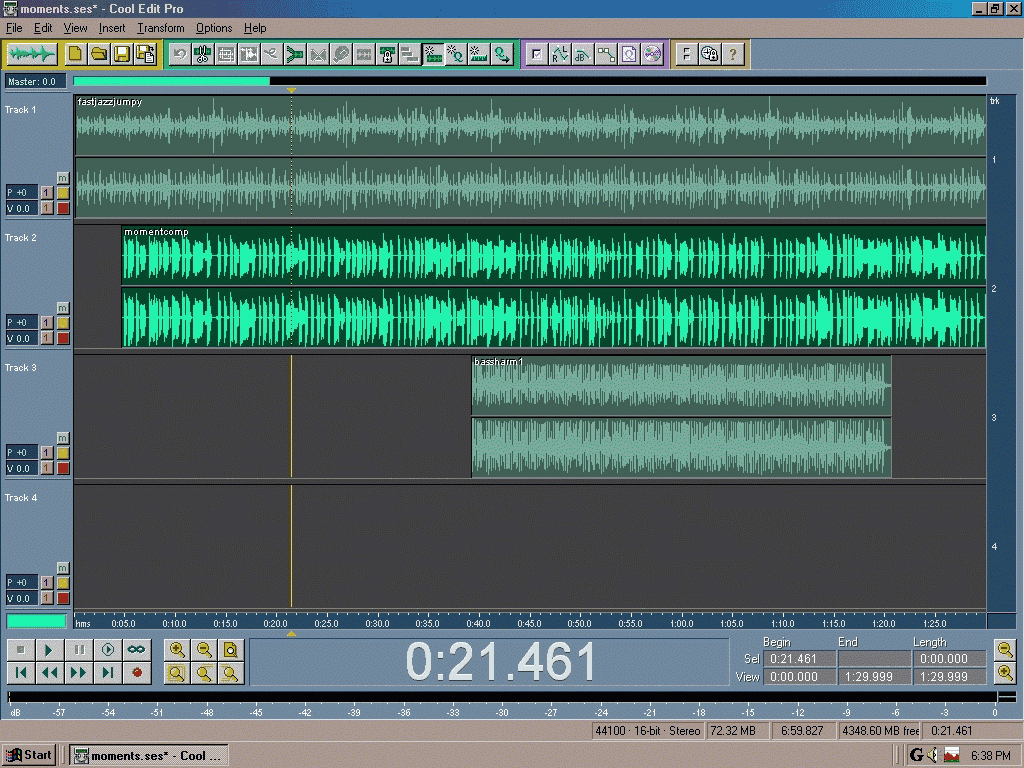1024x768 pixels.
Task: Open Track 4 pan P +0 field
Action: 22,583
